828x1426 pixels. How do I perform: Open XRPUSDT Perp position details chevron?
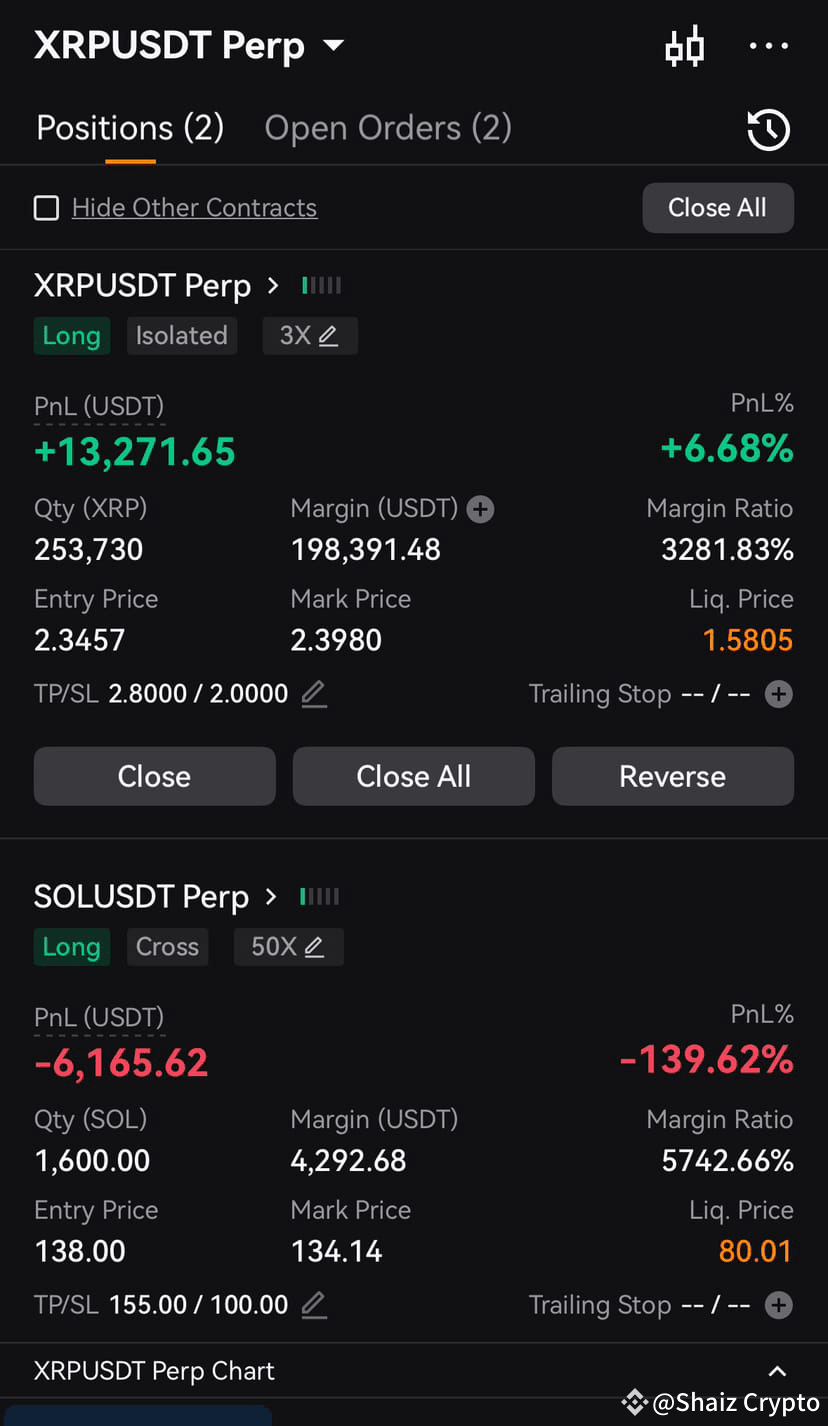[x=273, y=286]
